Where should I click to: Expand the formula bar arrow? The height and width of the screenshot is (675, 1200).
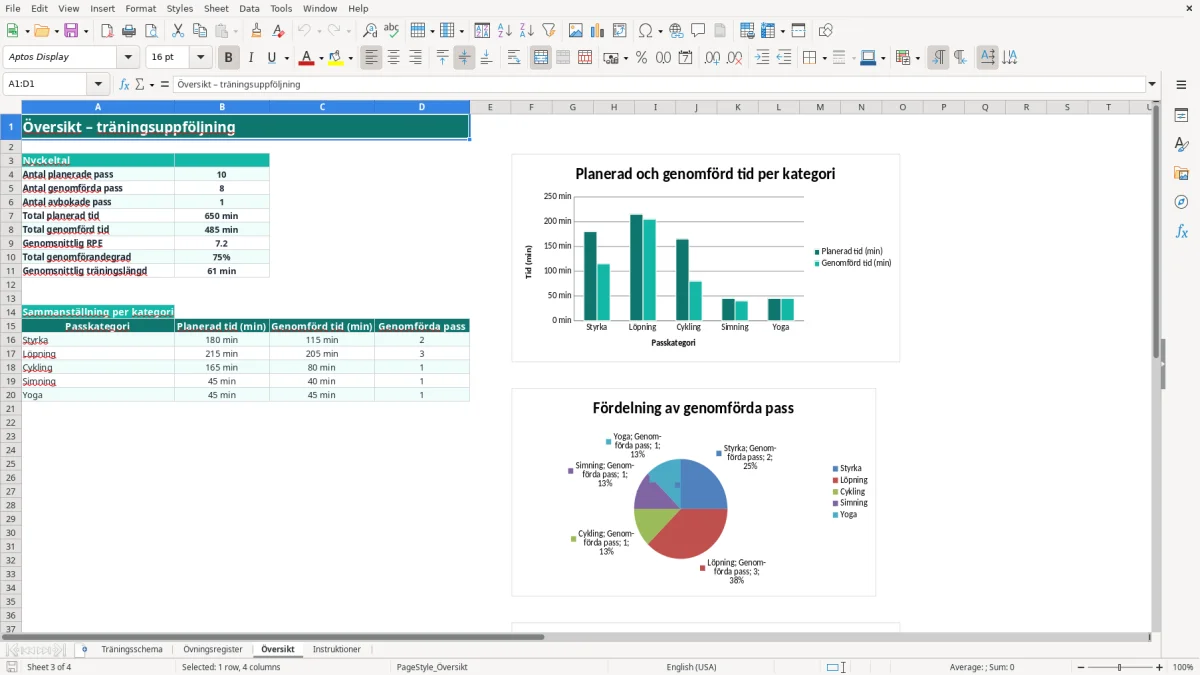pos(1152,84)
